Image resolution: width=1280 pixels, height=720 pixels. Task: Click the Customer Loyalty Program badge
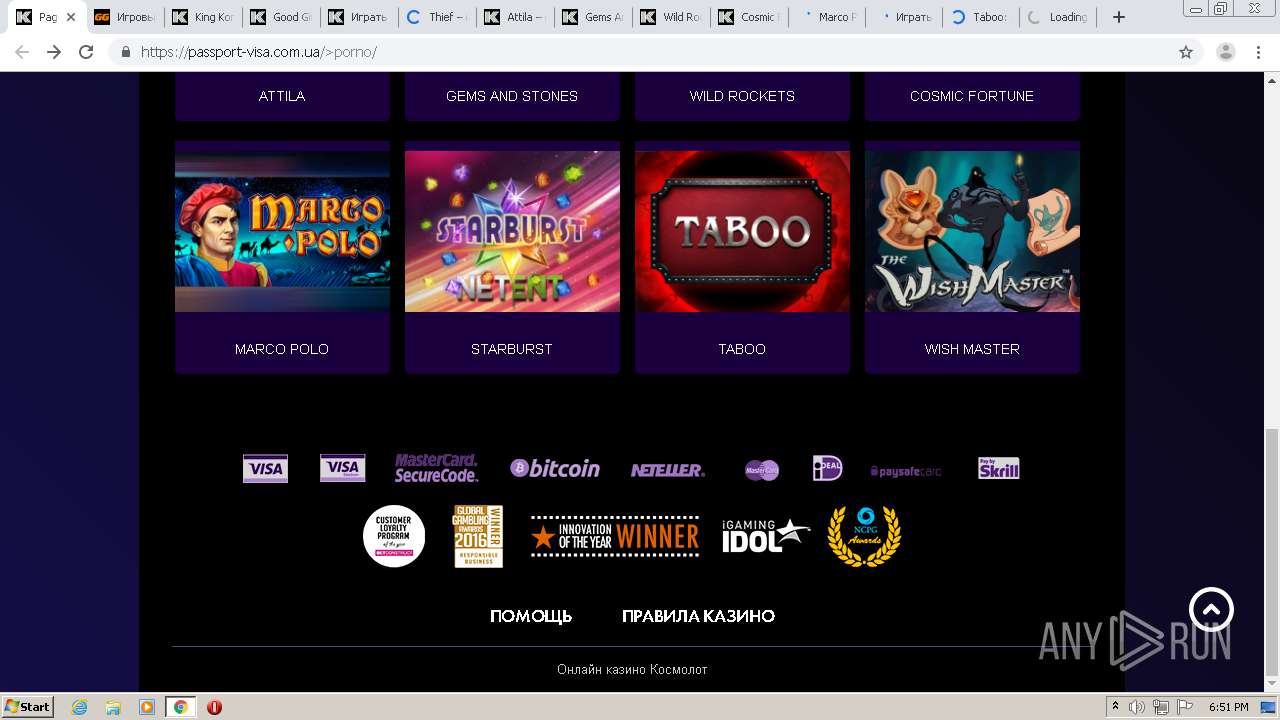click(x=394, y=536)
